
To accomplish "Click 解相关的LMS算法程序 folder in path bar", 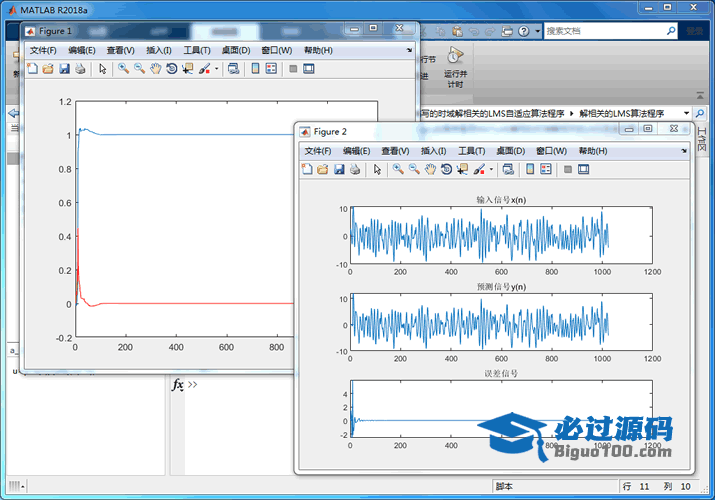I will 622,113.
